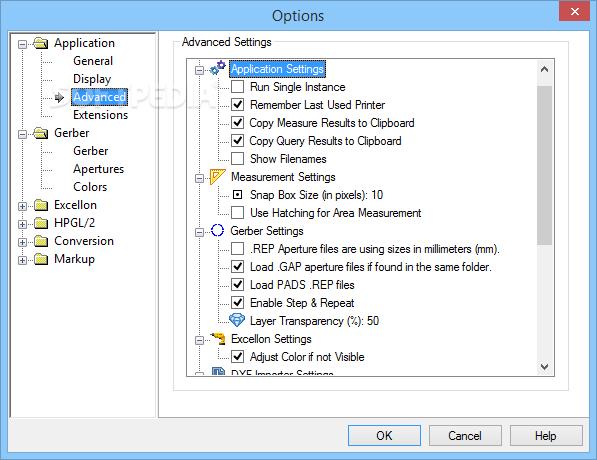Select the Display page in tree
This screenshot has height=460, width=597.
click(x=92, y=79)
